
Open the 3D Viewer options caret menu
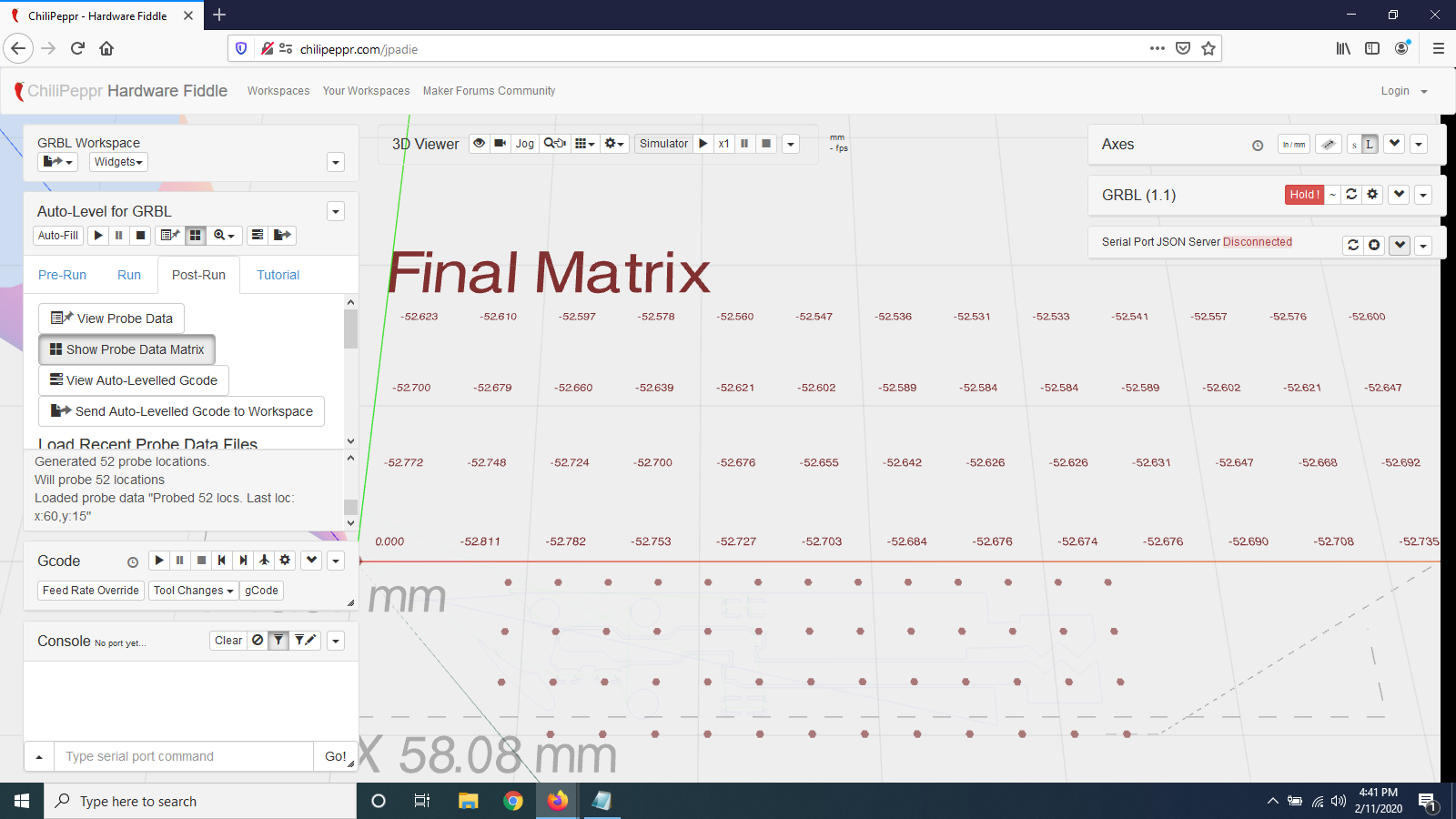pos(791,144)
